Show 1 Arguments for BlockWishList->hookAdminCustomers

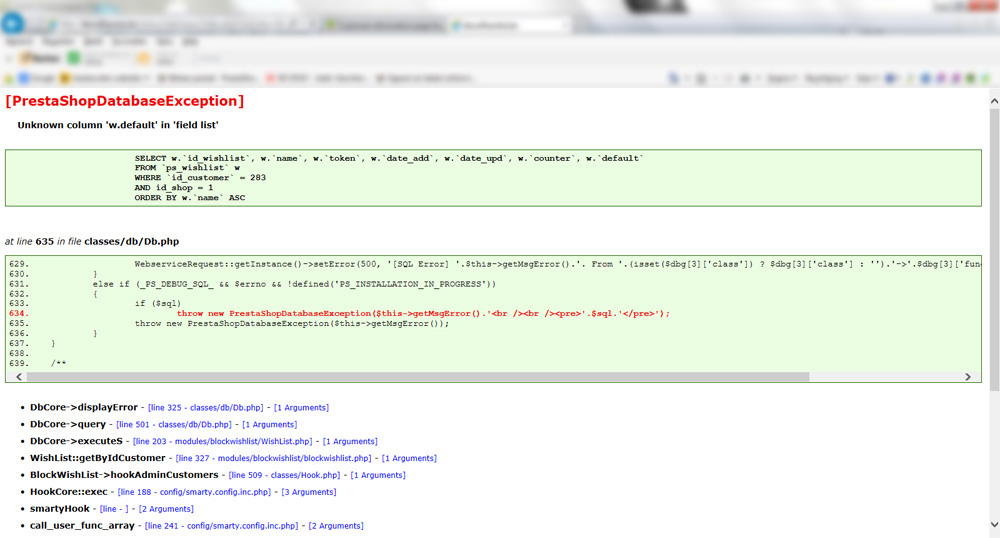(378, 475)
